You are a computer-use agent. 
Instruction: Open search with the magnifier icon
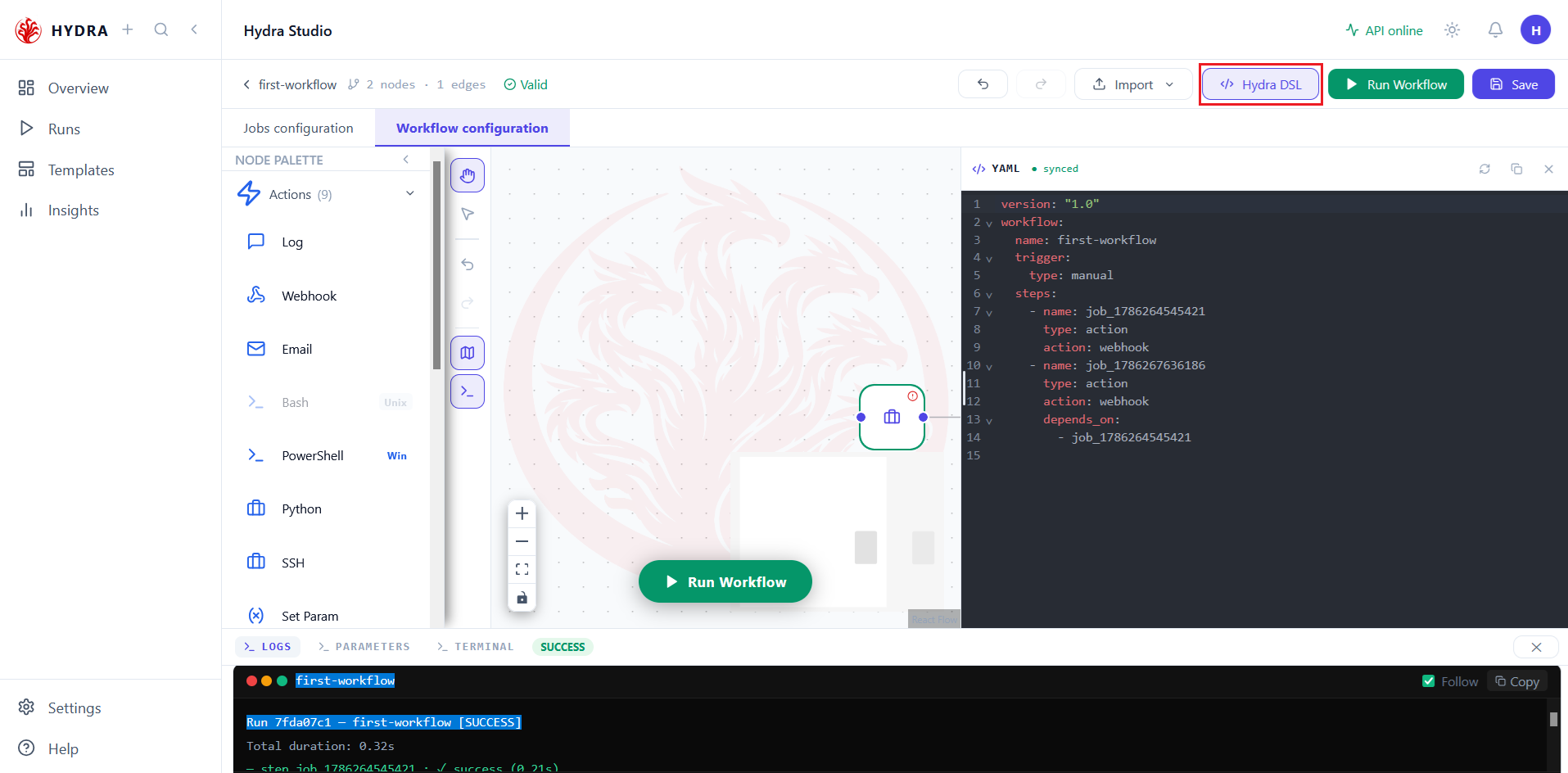pyautogui.click(x=161, y=29)
